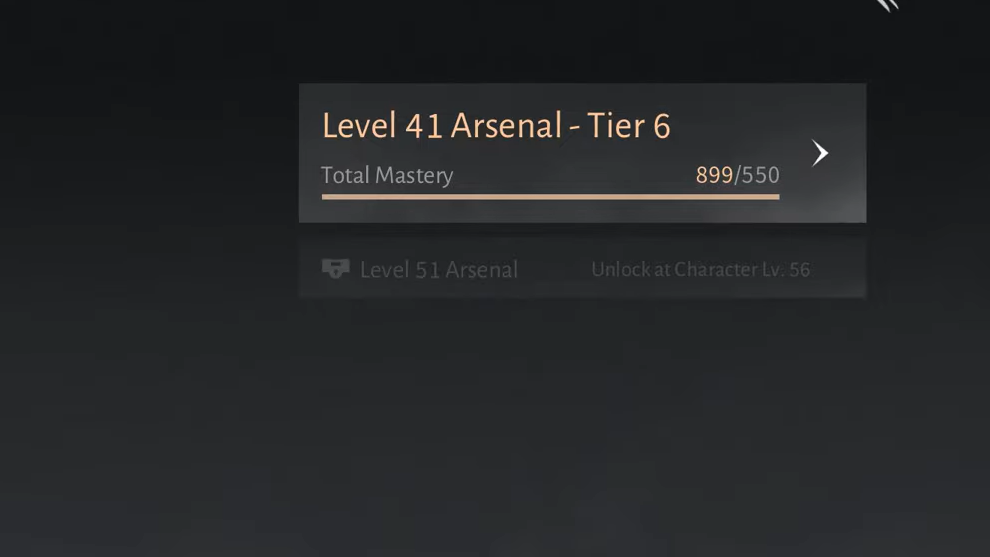This screenshot has height=557, width=990.
Task: Click the Total Mastery label
Action: click(387, 175)
